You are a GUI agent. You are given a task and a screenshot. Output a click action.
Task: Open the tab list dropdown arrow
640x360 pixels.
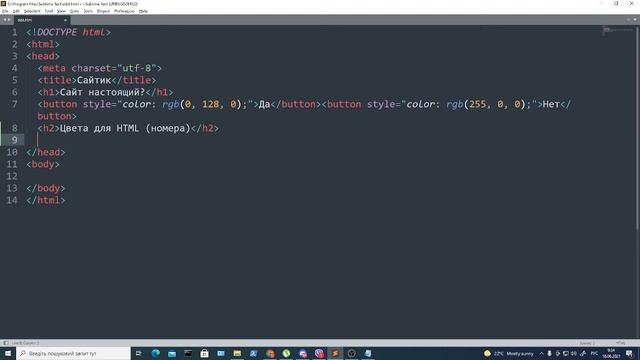click(x=635, y=20)
